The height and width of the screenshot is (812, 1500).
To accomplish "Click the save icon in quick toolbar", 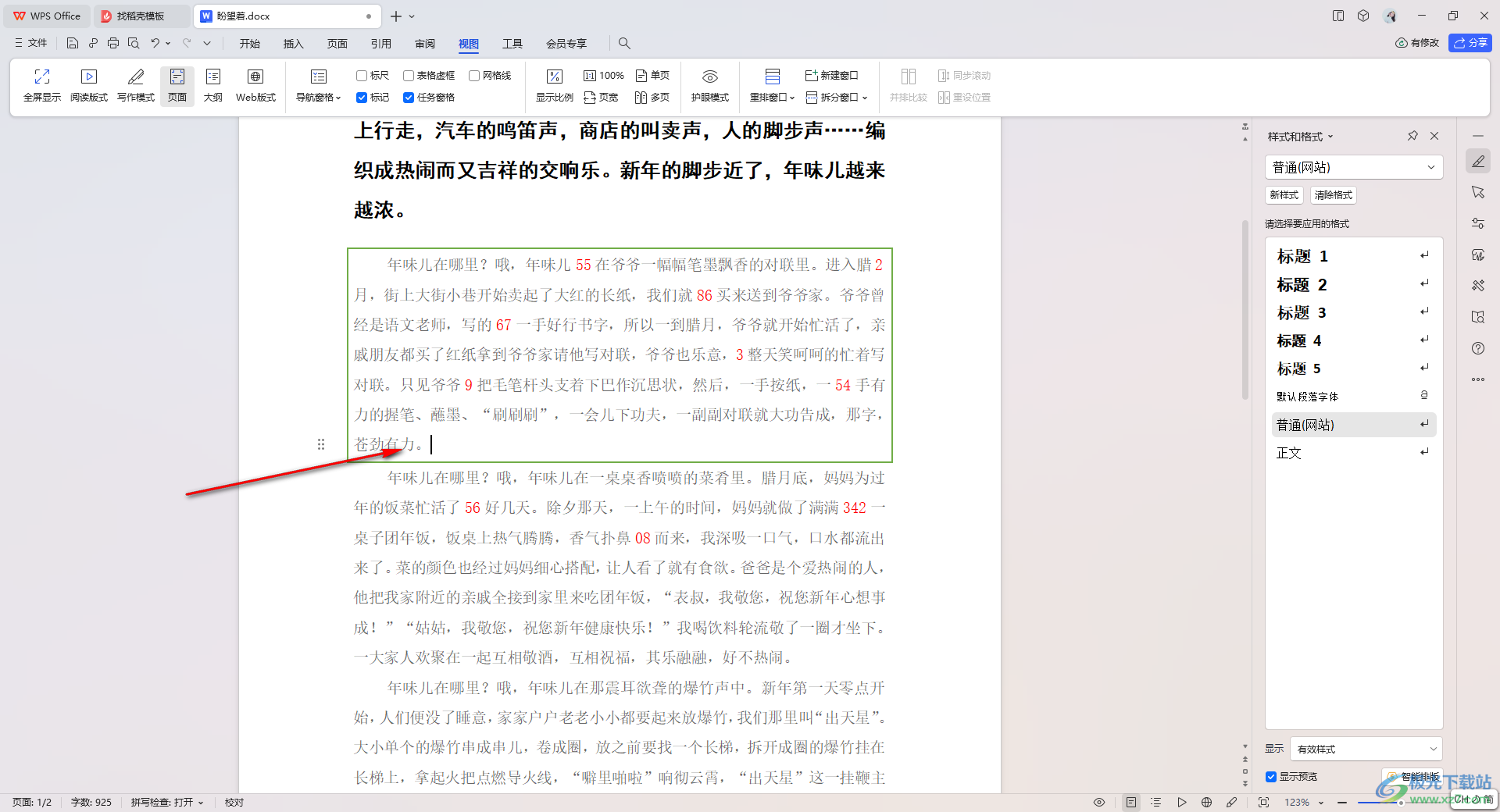I will (73, 43).
